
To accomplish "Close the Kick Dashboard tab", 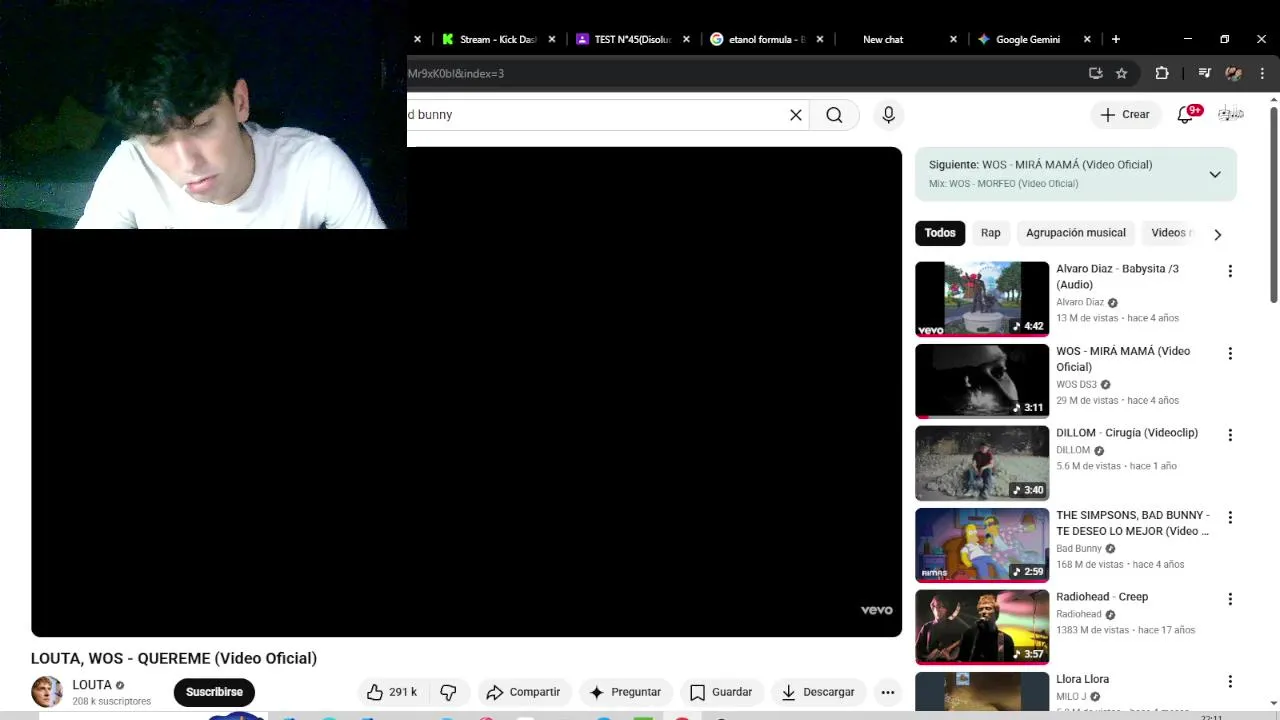I will [552, 39].
